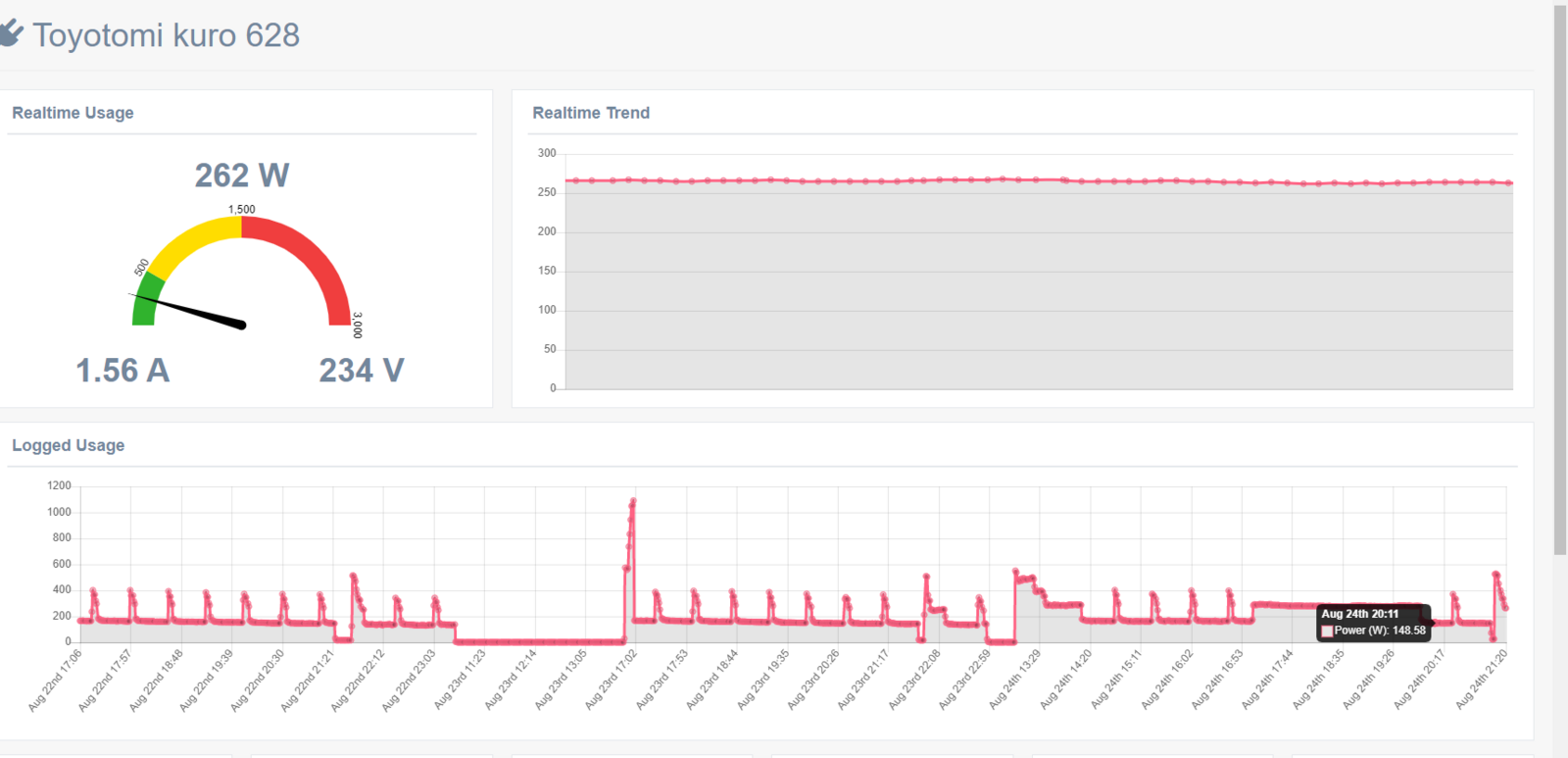Click the highest spike in Logged Usage chart
Image resolution: width=1568 pixels, height=758 pixels.
click(x=633, y=501)
